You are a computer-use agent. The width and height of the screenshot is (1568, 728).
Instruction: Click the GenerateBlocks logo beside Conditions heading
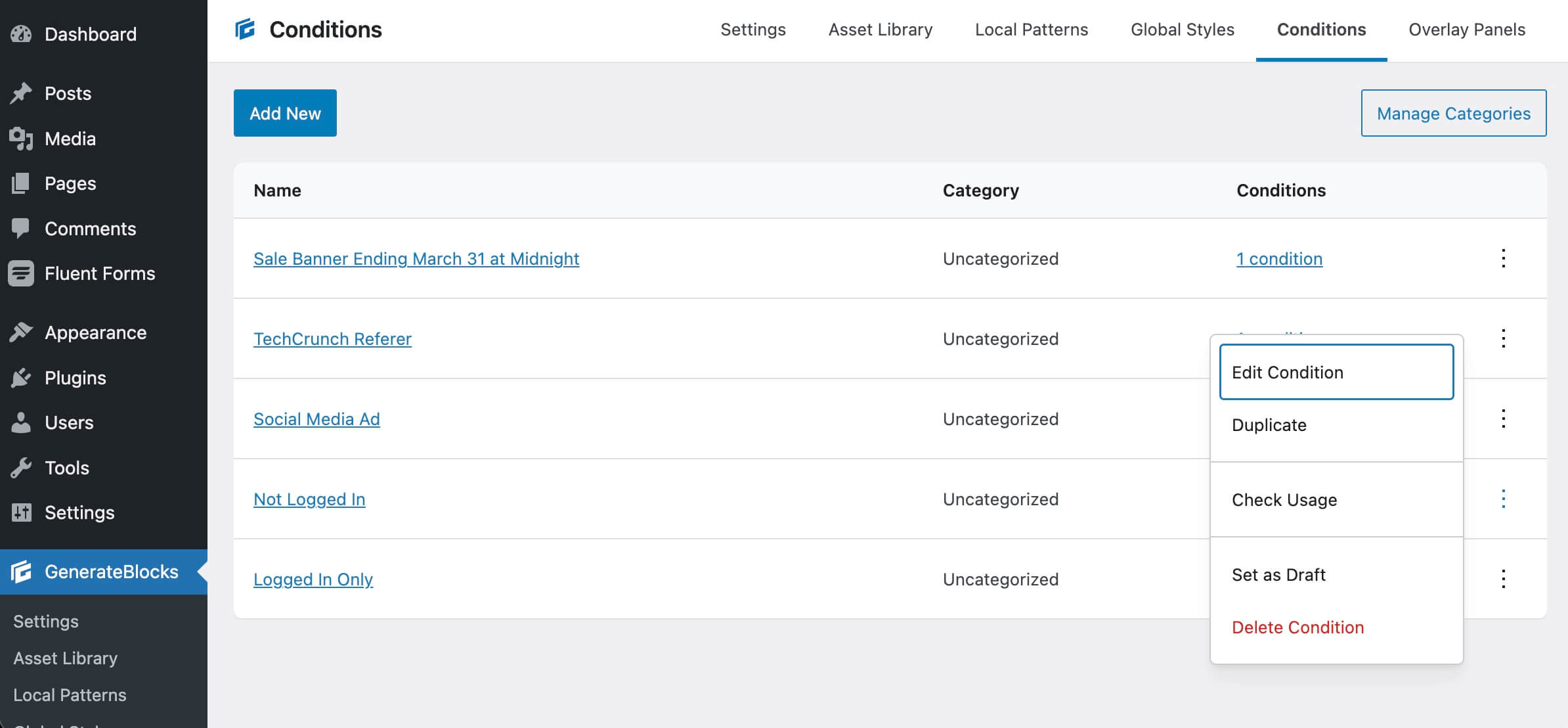pyautogui.click(x=245, y=30)
